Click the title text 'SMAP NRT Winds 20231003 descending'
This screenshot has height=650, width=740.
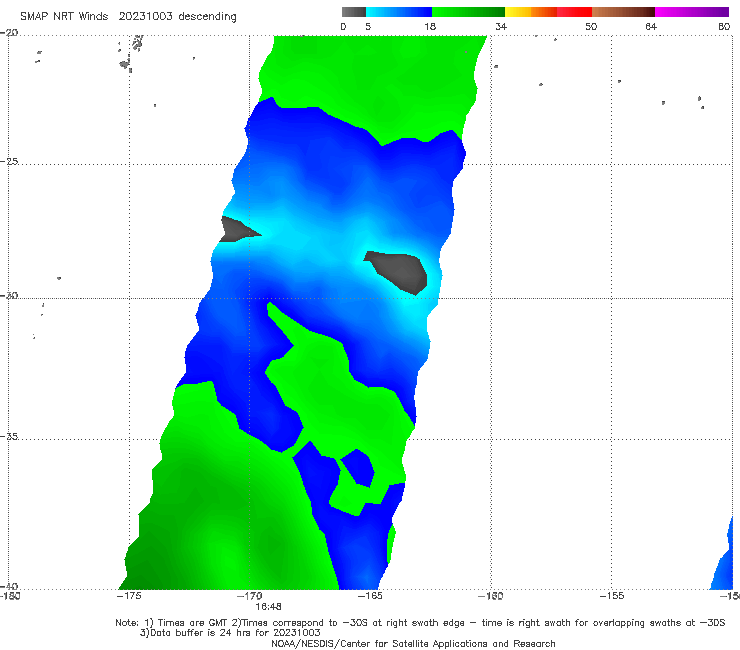click(128, 17)
